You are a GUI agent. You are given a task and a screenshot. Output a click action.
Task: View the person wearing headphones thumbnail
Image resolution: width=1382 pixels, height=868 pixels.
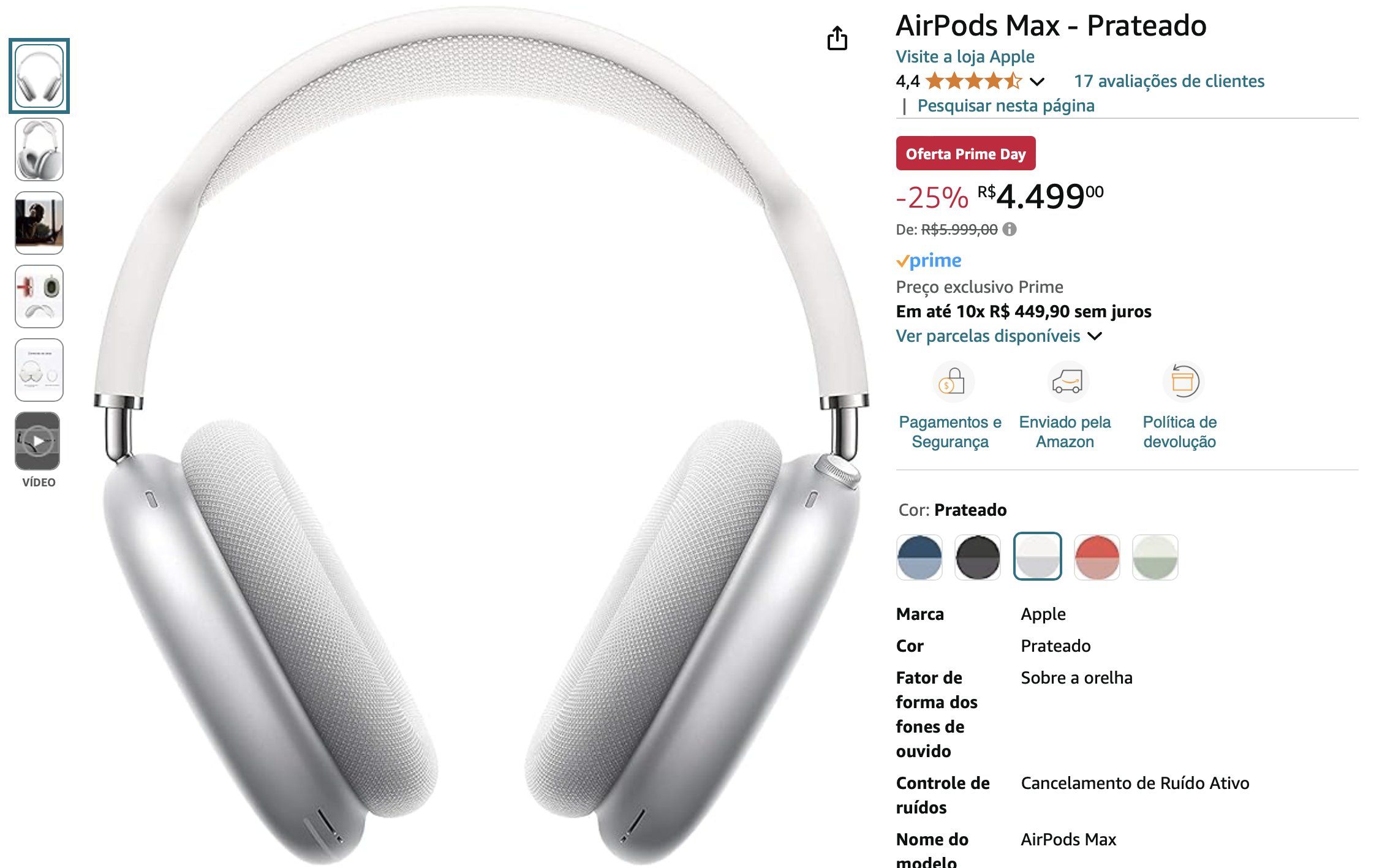(x=39, y=223)
